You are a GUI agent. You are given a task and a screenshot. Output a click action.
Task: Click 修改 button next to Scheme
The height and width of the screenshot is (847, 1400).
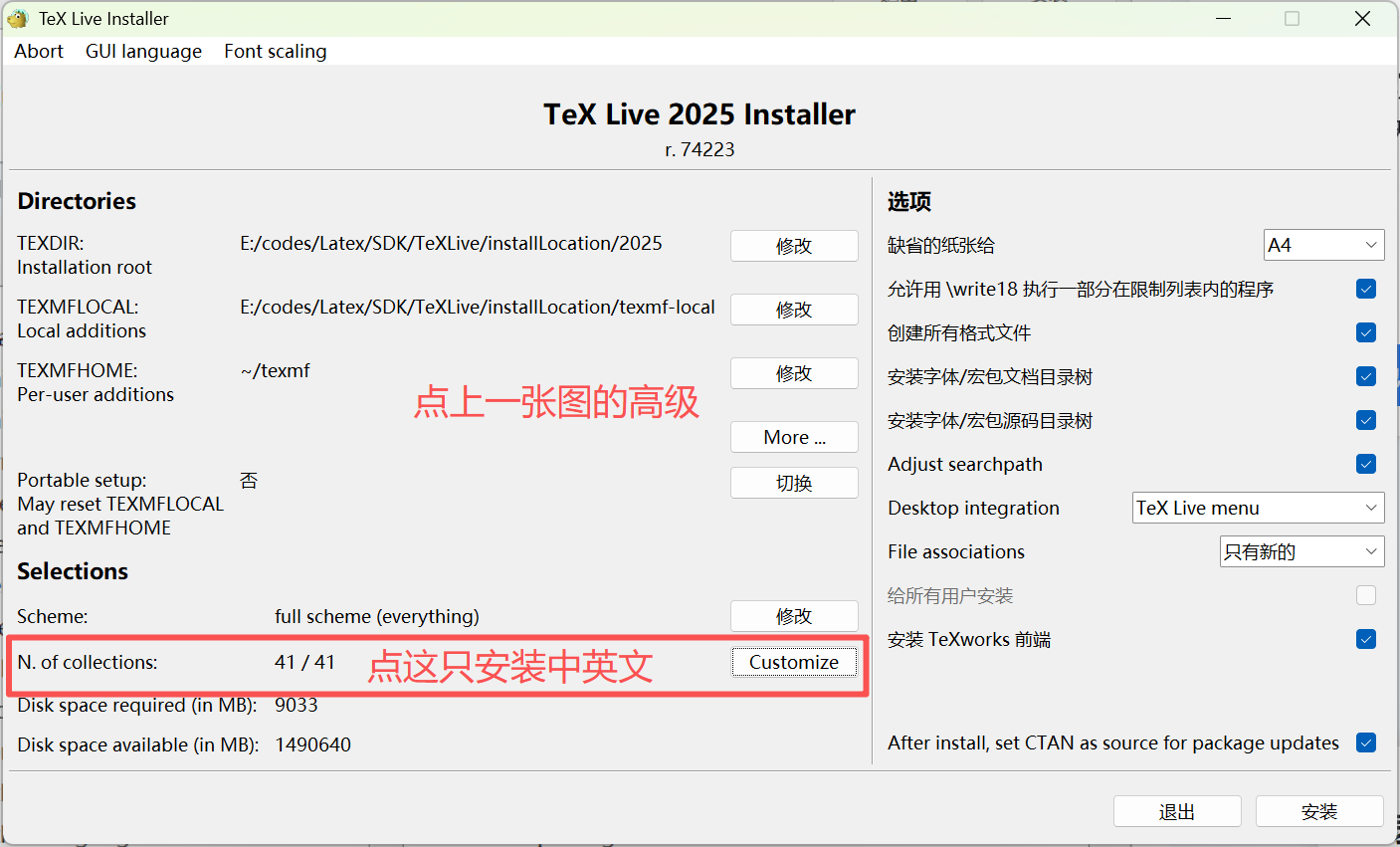point(793,616)
